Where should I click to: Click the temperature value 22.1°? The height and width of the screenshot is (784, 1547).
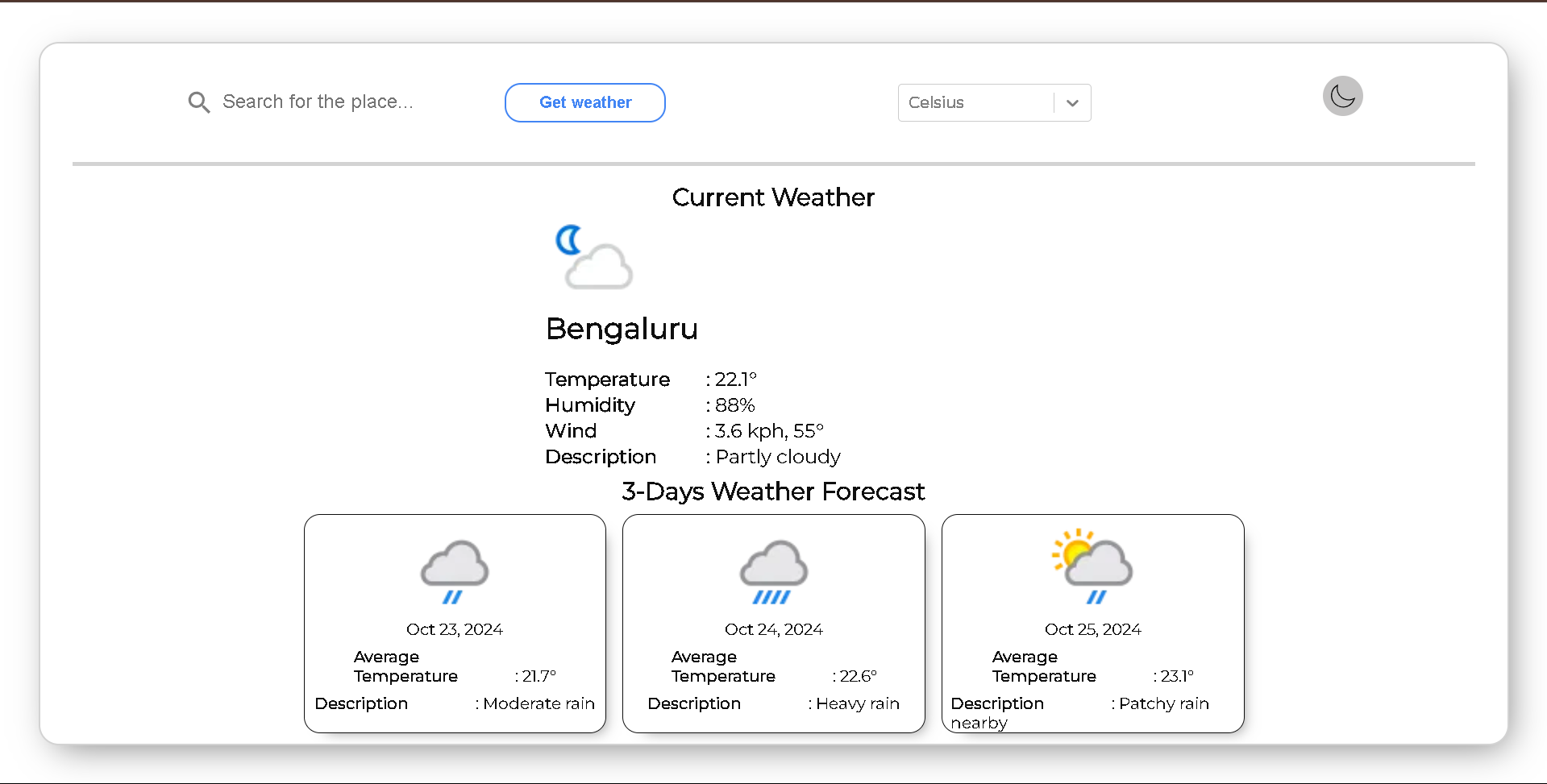coord(734,379)
